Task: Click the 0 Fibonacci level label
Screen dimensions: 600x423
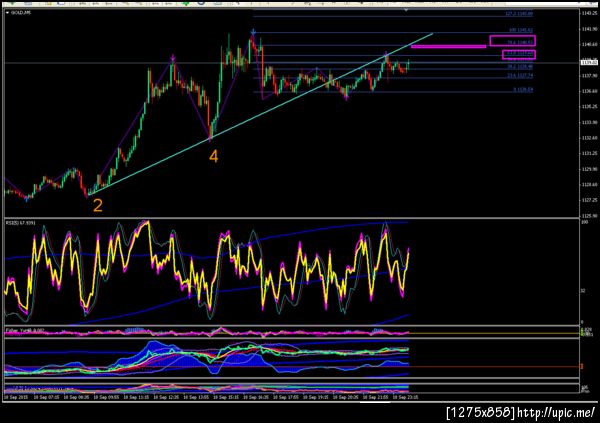Action: (x=523, y=90)
